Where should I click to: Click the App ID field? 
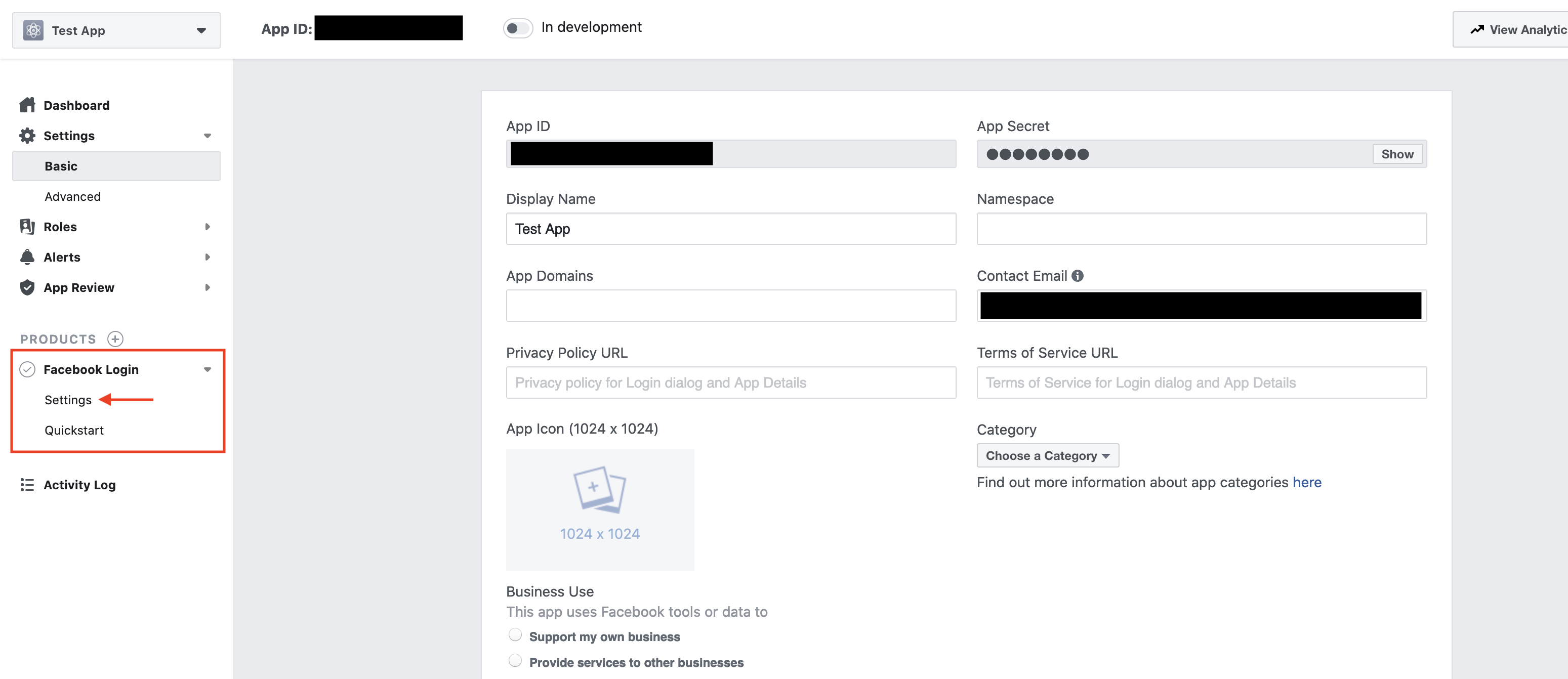pos(731,154)
